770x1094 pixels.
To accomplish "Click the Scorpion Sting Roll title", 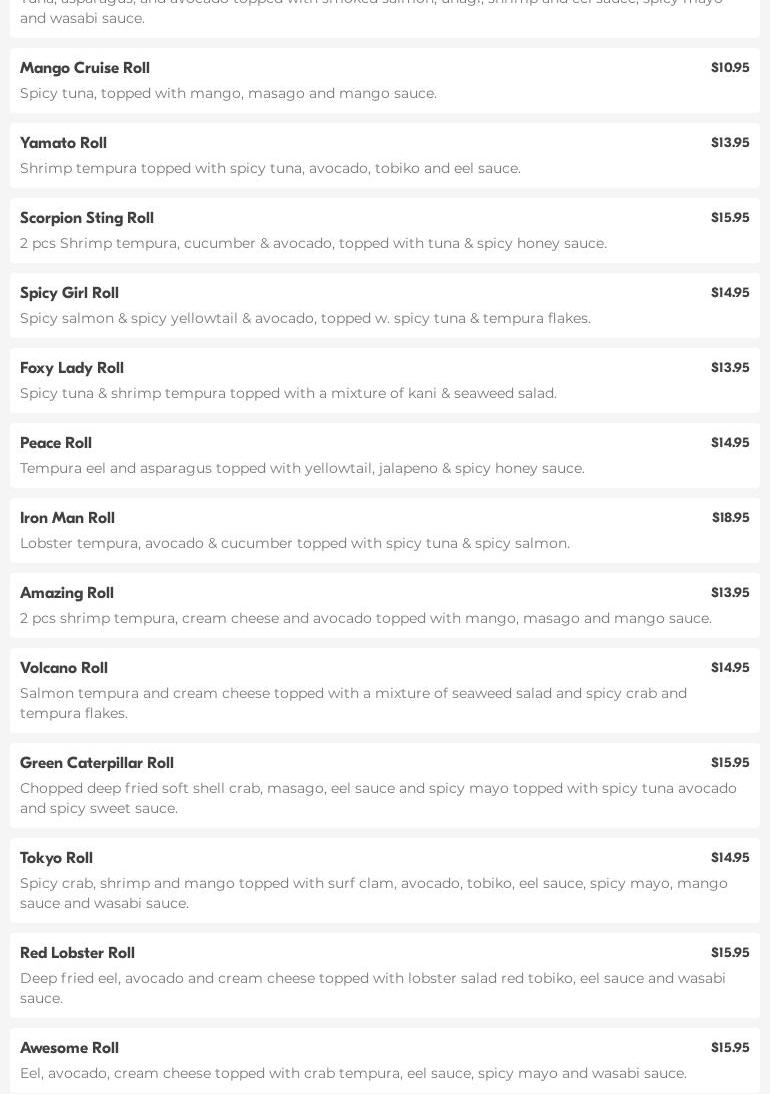I will pyautogui.click(x=87, y=218).
